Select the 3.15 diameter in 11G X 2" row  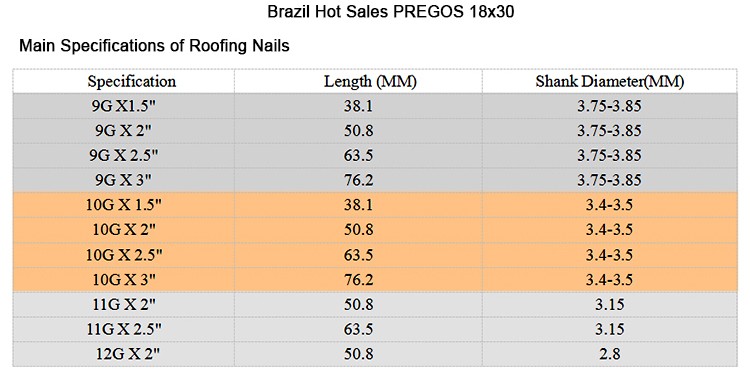(609, 305)
